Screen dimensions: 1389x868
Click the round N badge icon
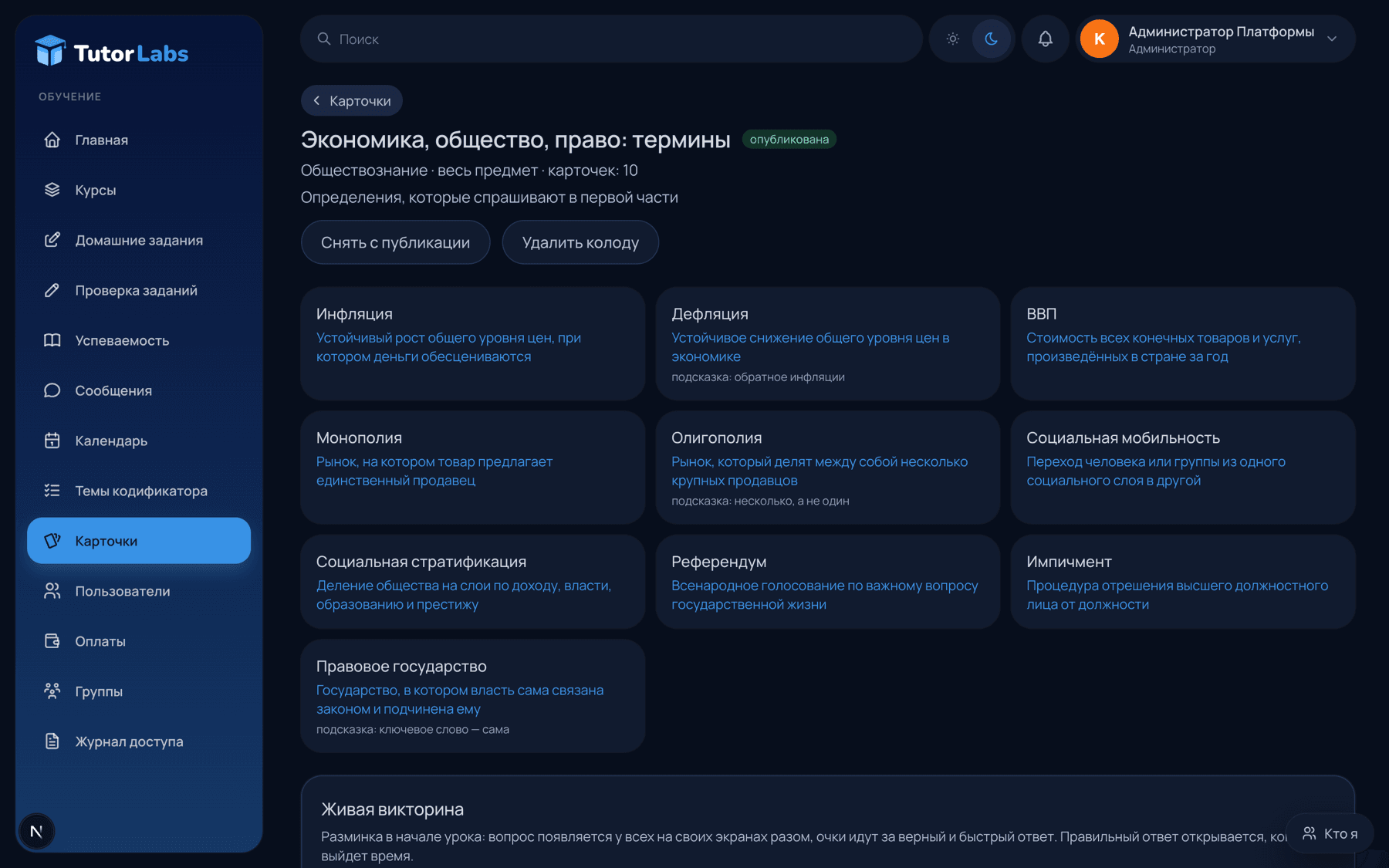tap(36, 831)
